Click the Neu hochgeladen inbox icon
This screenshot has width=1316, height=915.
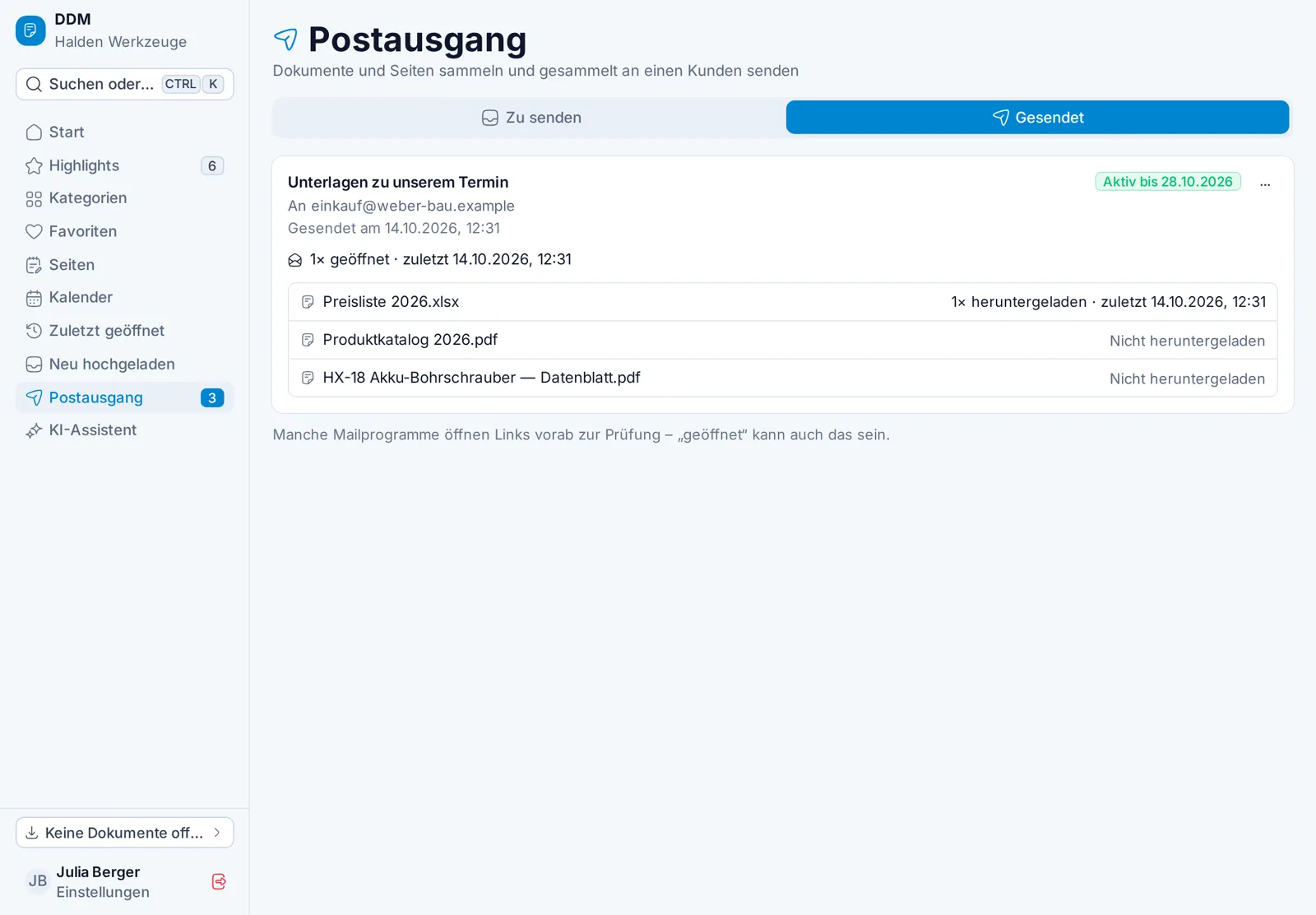34,365
